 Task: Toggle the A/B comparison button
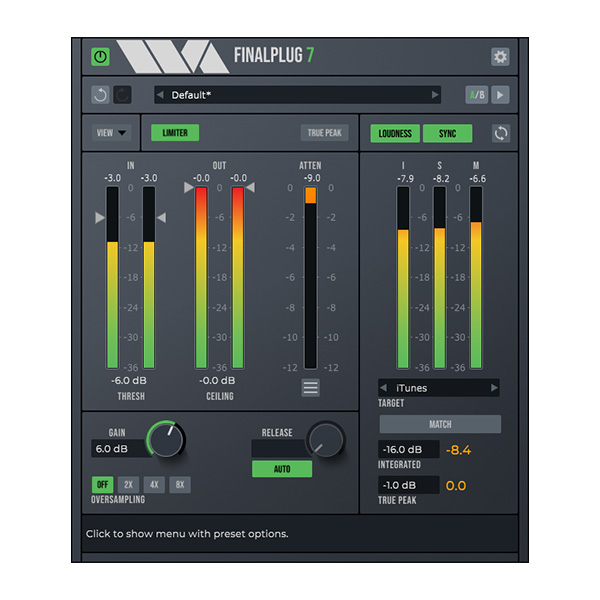tap(477, 95)
